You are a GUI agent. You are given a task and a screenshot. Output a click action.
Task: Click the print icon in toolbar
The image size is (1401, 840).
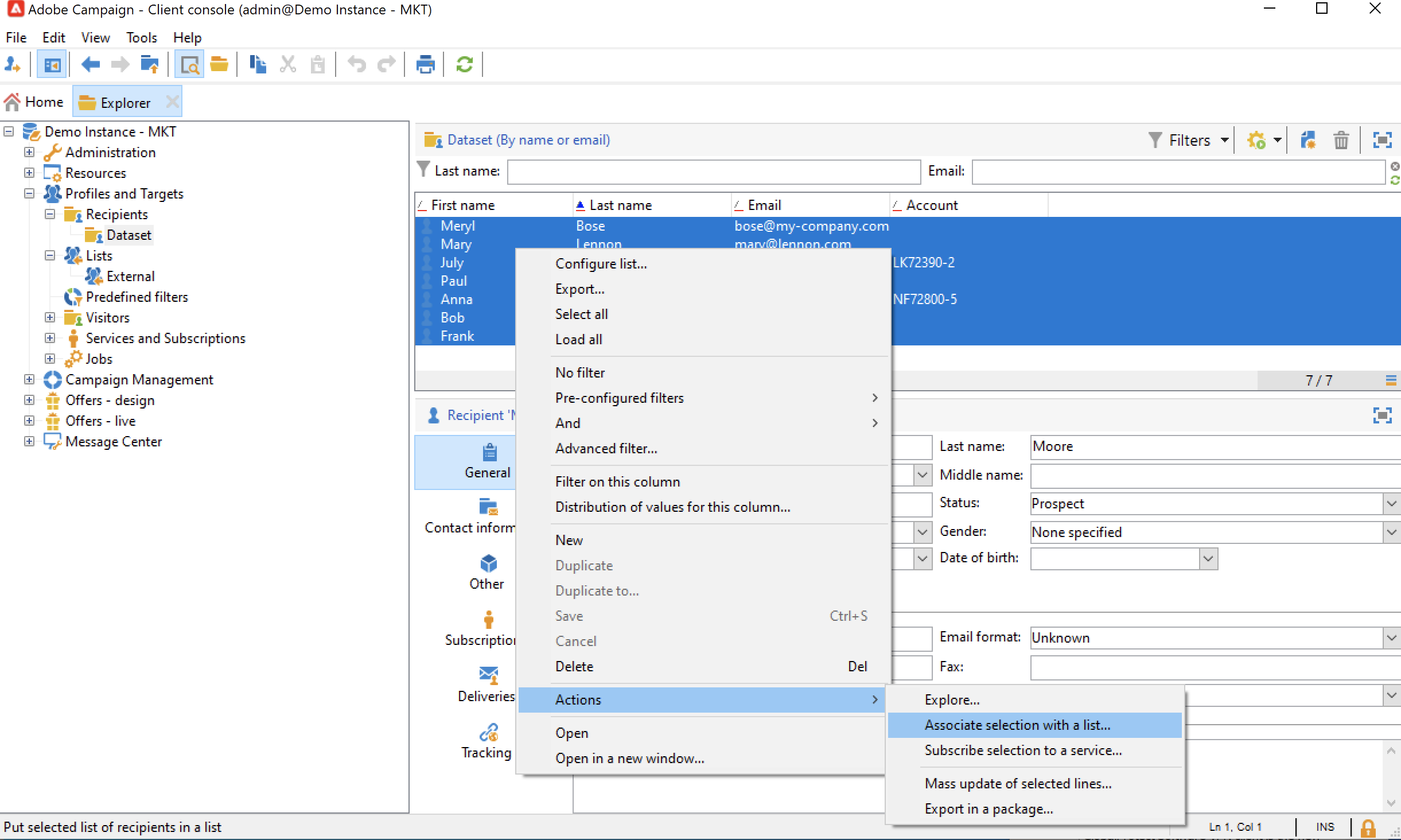coord(425,65)
